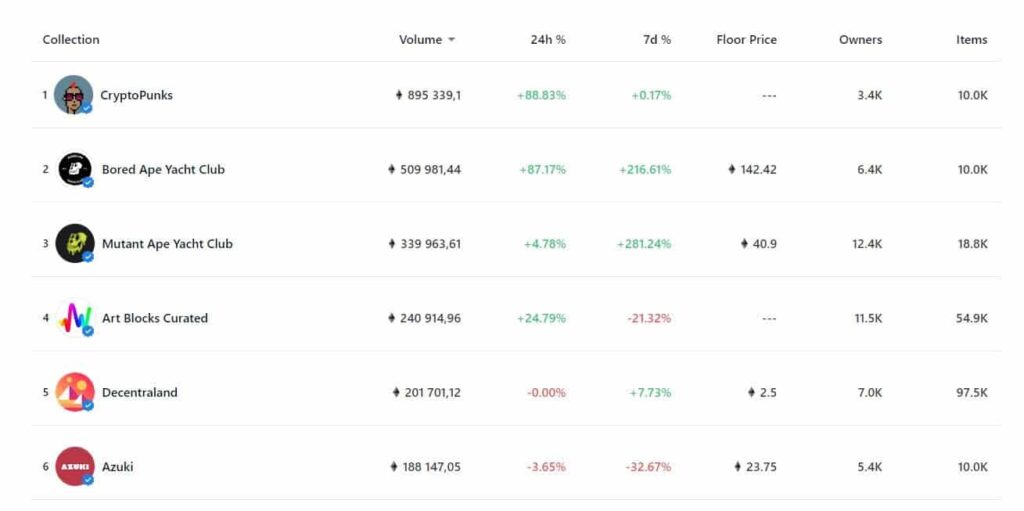Open the CryptoPunks collection name link
The width and height of the screenshot is (1024, 511).
(136, 95)
